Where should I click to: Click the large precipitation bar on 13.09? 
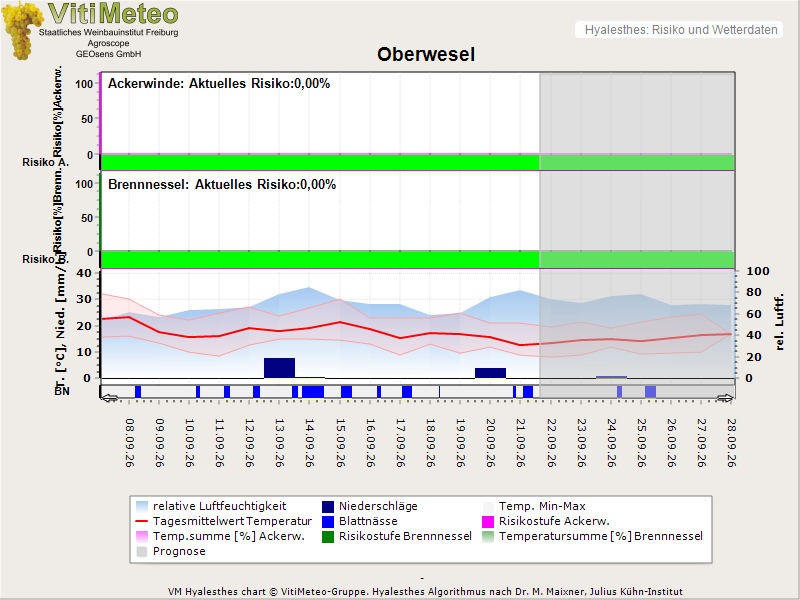(280, 368)
